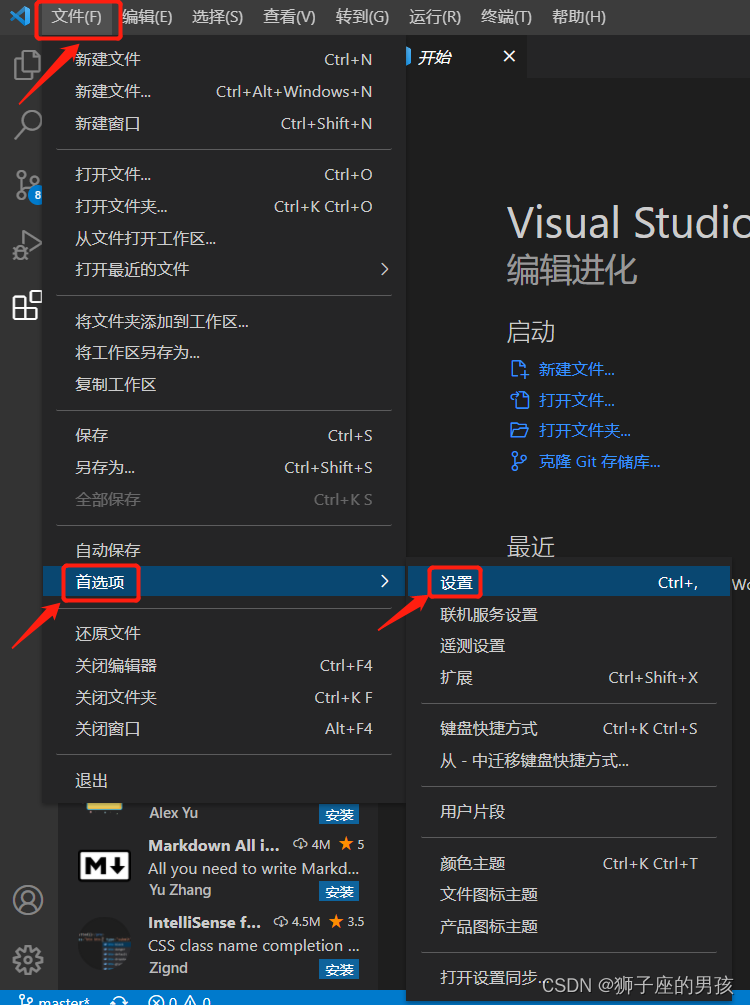This screenshot has height=1005, width=750.
Task: Open the 帮助(H) menu
Action: [578, 17]
